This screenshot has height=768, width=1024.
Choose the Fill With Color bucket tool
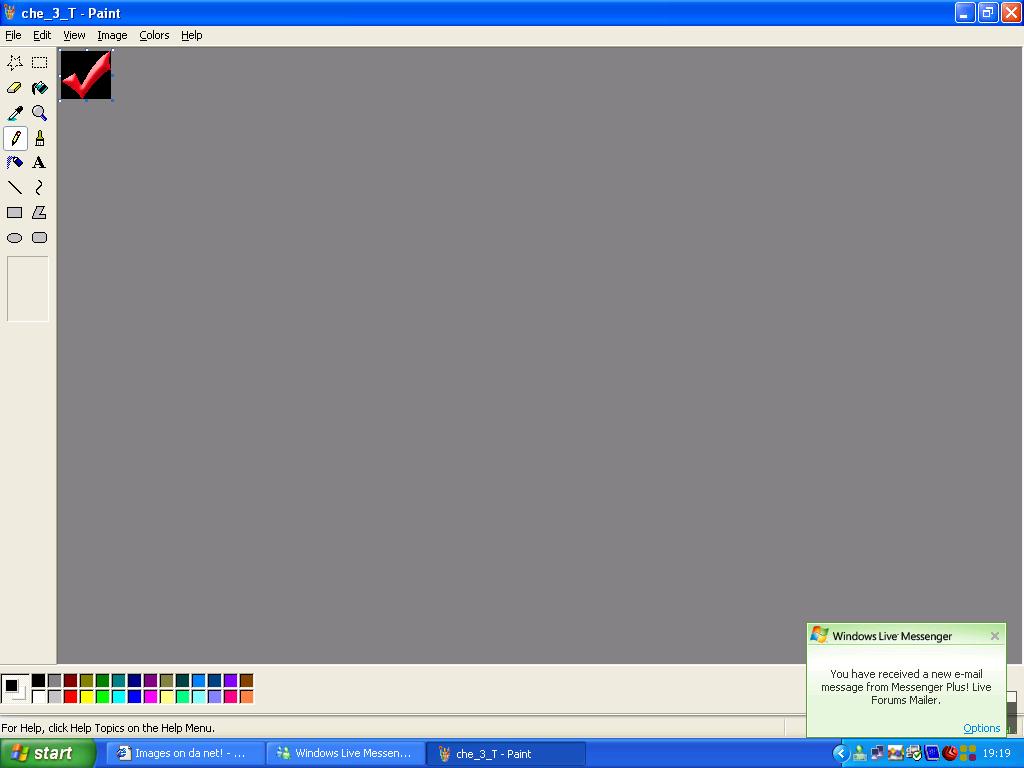coord(39,88)
